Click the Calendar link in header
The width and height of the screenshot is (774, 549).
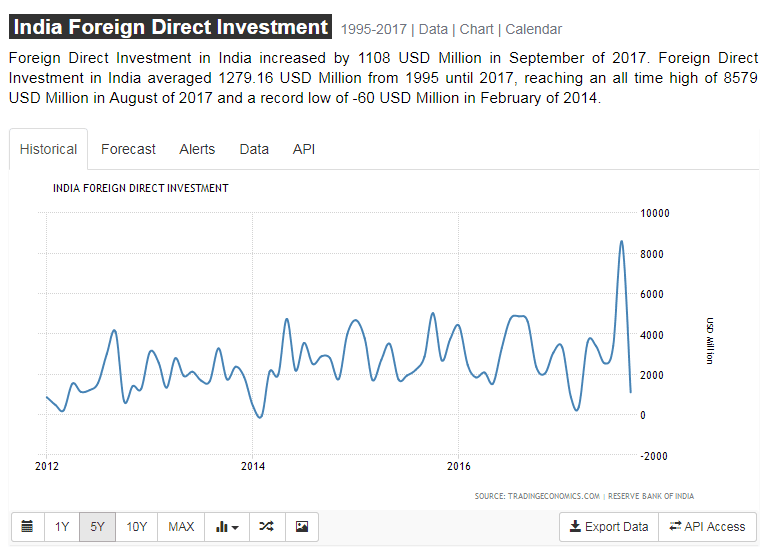pyautogui.click(x=533, y=30)
